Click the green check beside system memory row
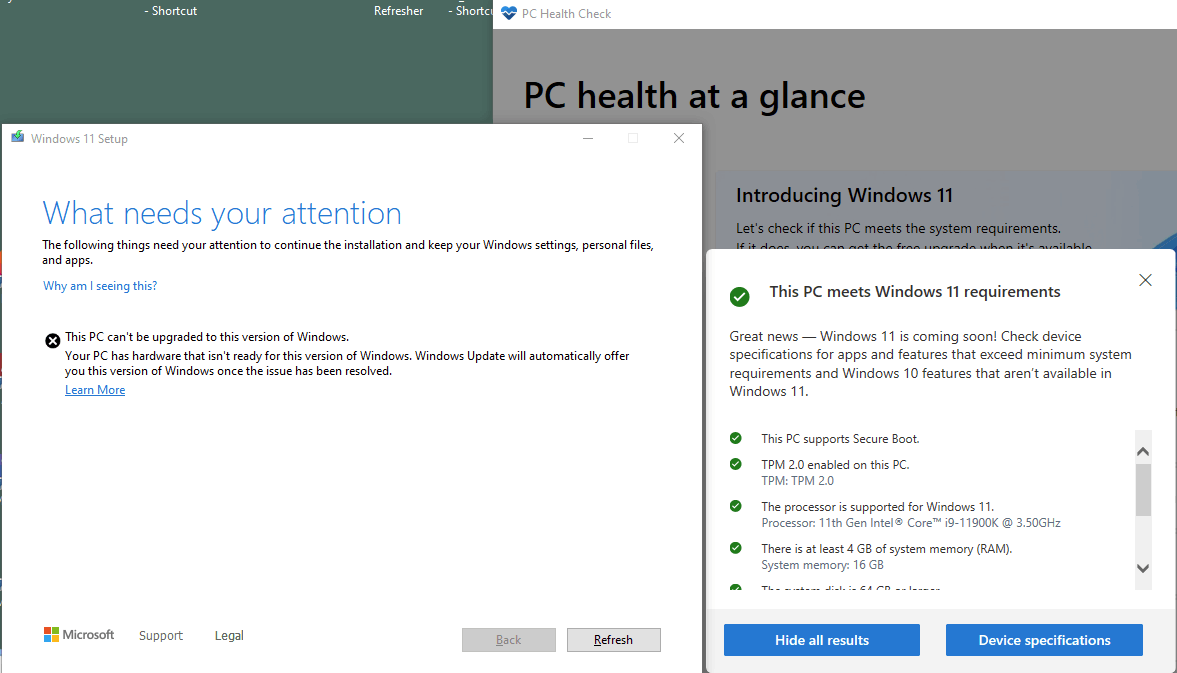 tap(736, 548)
